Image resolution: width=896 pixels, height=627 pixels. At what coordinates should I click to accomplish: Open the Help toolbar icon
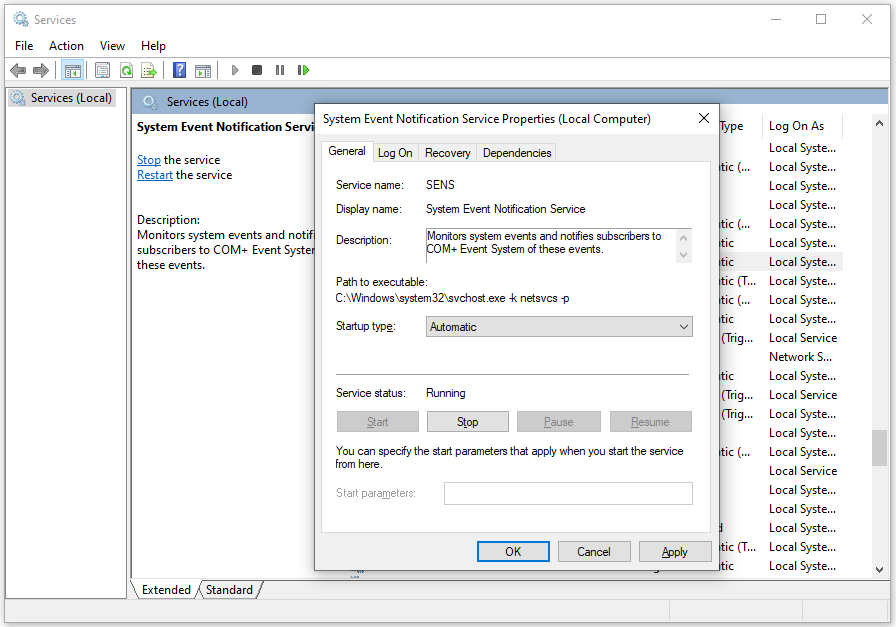pyautogui.click(x=179, y=70)
